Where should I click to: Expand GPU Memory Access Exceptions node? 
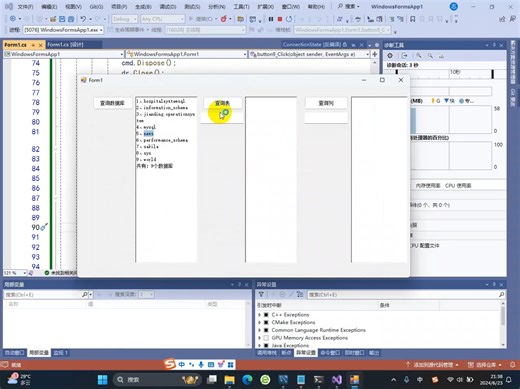point(259,338)
